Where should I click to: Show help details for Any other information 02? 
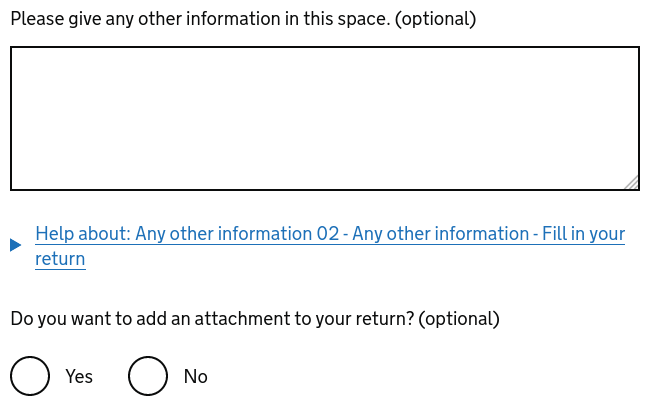click(330, 234)
